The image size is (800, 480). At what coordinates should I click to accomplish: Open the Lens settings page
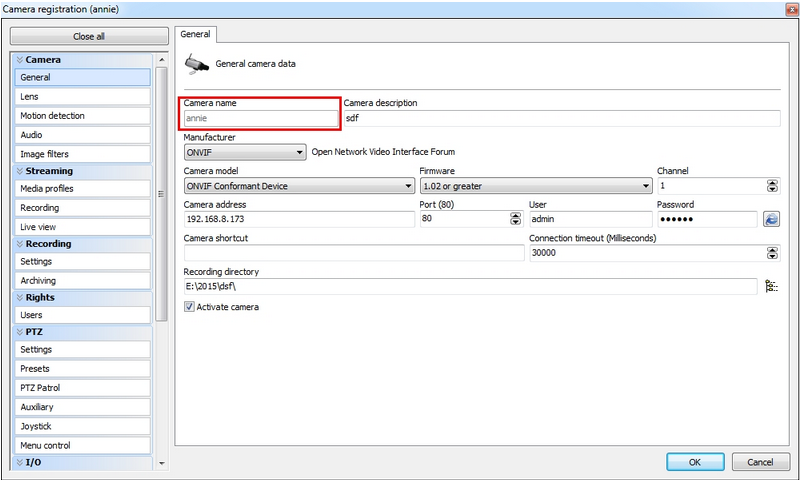[x=83, y=96]
